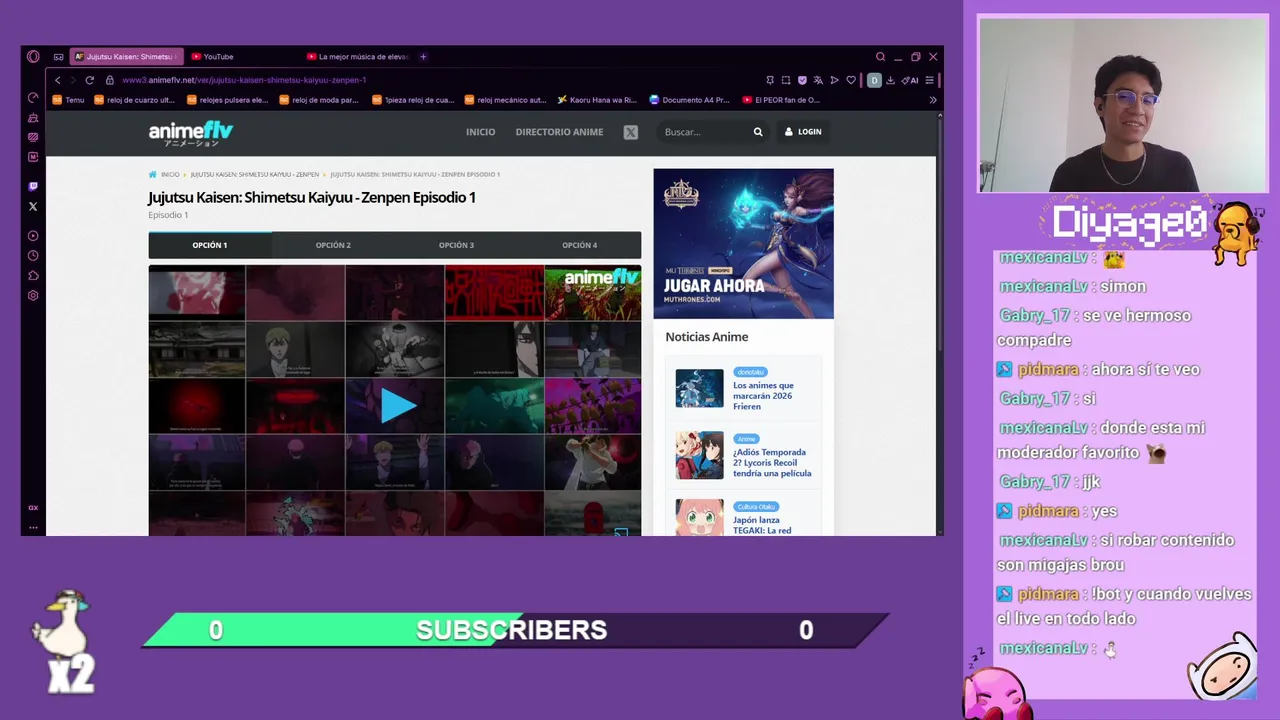Open the speed dial sidebar icon

[x=33, y=98]
